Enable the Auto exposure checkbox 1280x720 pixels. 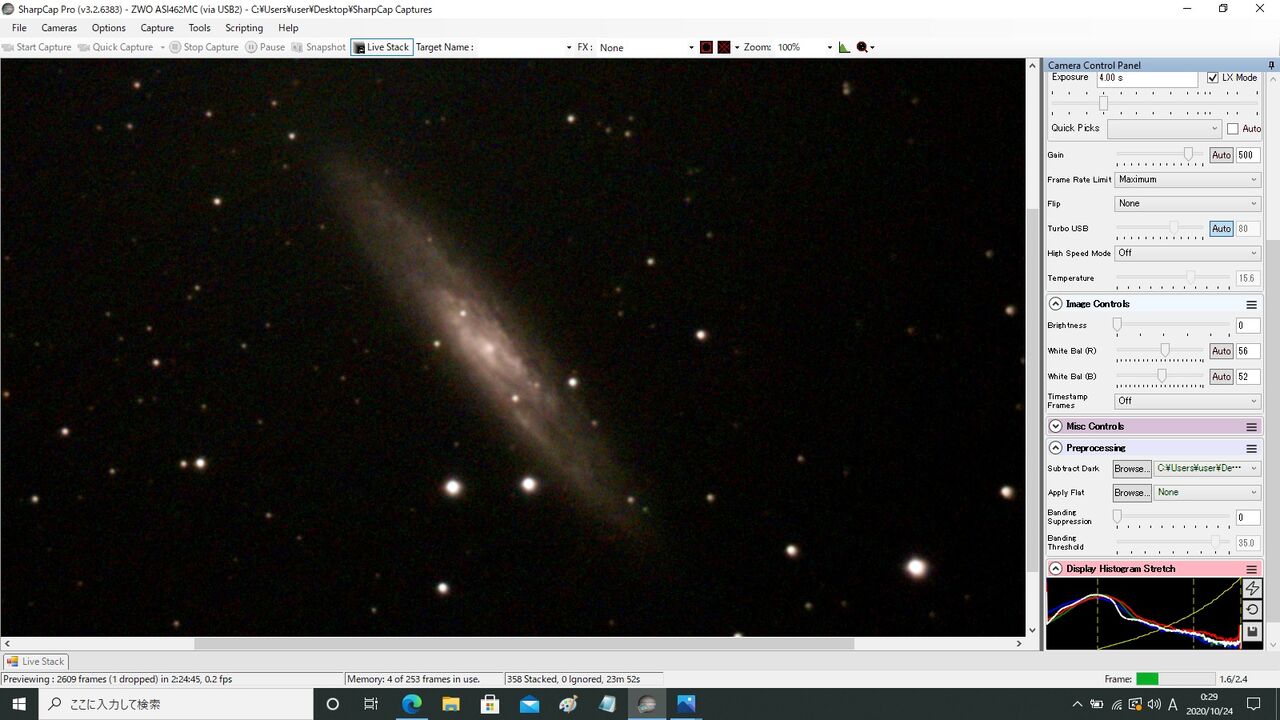[x=1233, y=128]
